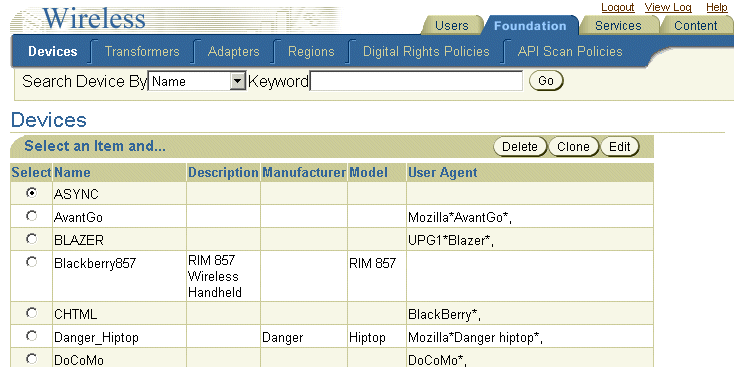Open the Content tab
The width and height of the screenshot is (734, 367).
(696, 26)
